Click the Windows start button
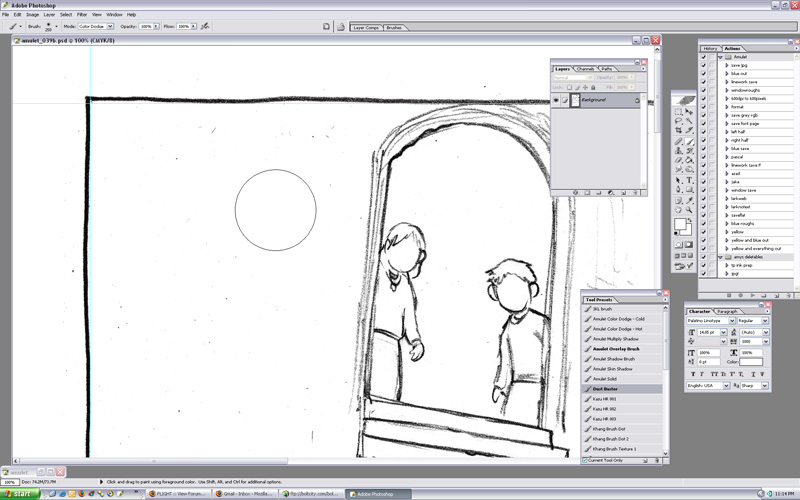This screenshot has width=800, height=500. click(x=19, y=494)
